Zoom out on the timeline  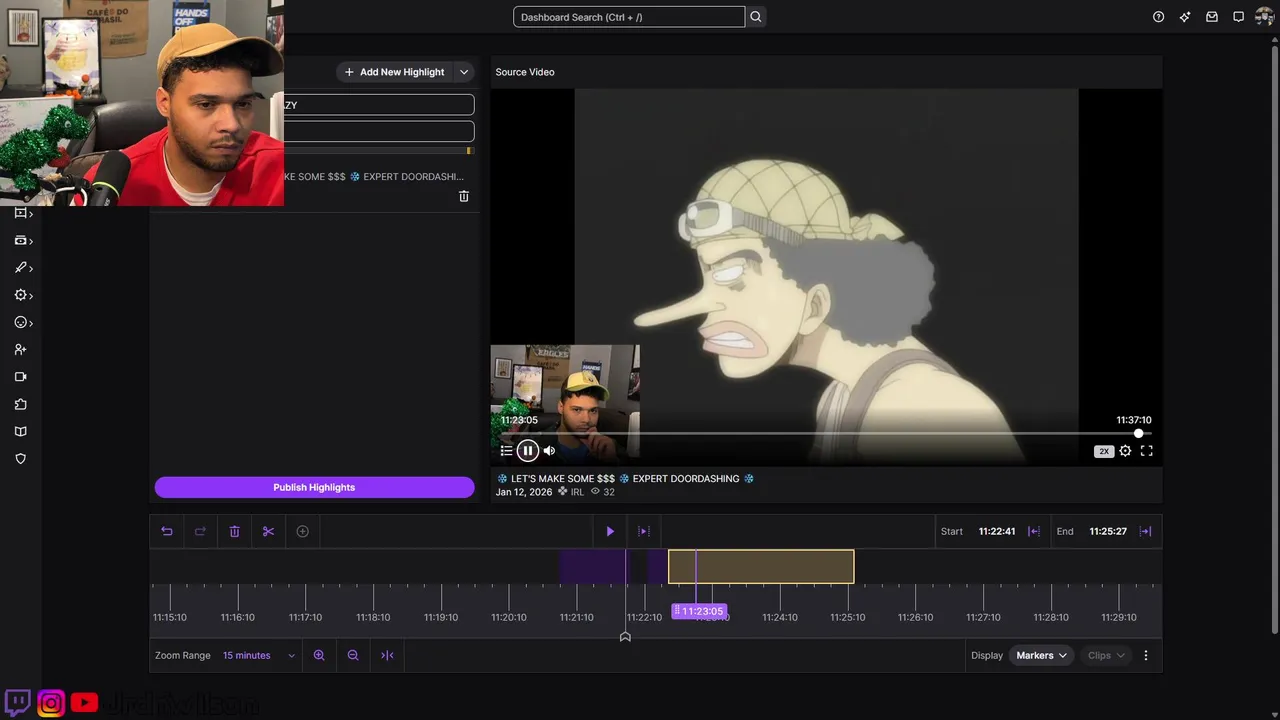pyautogui.click(x=353, y=655)
